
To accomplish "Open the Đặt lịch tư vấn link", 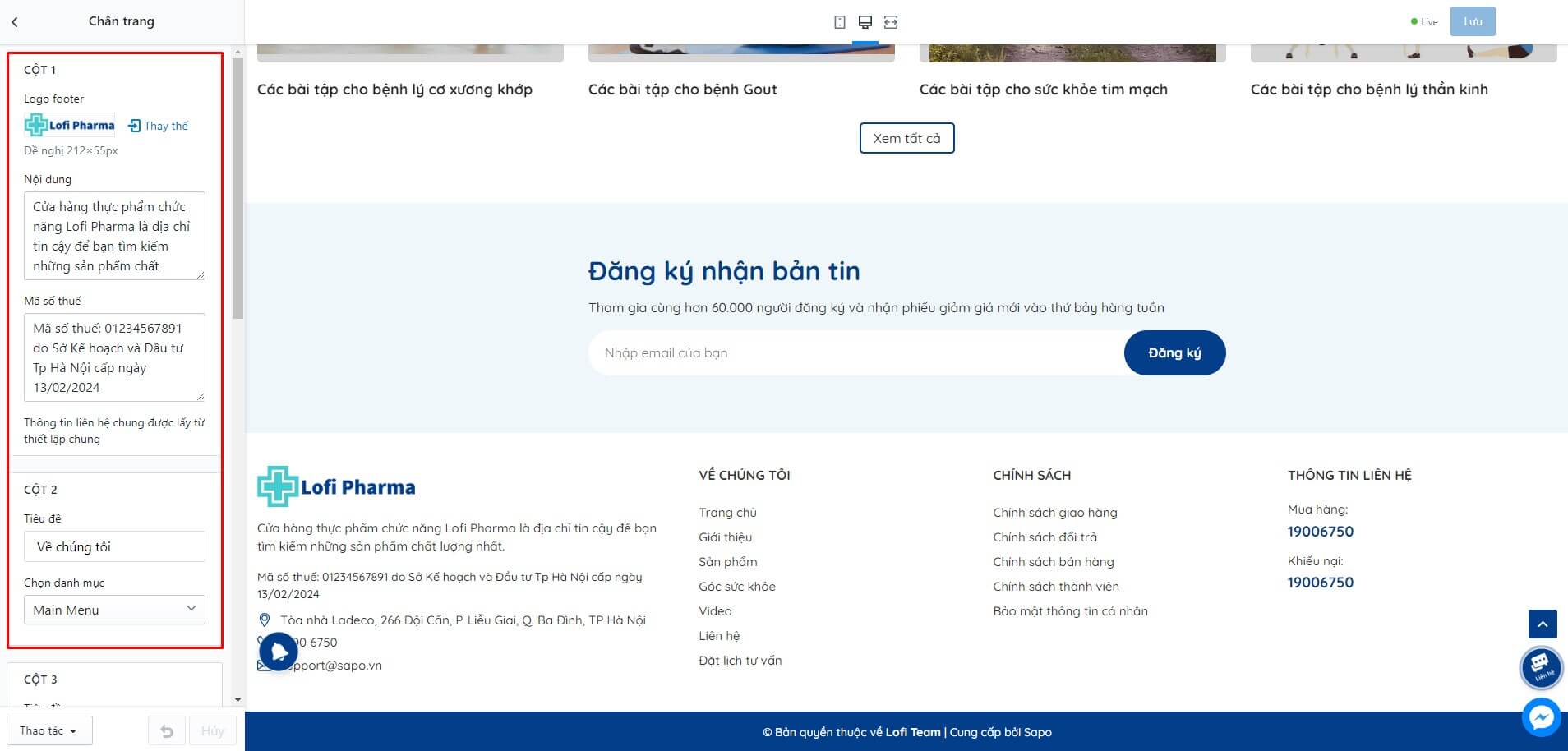I will tap(740, 661).
